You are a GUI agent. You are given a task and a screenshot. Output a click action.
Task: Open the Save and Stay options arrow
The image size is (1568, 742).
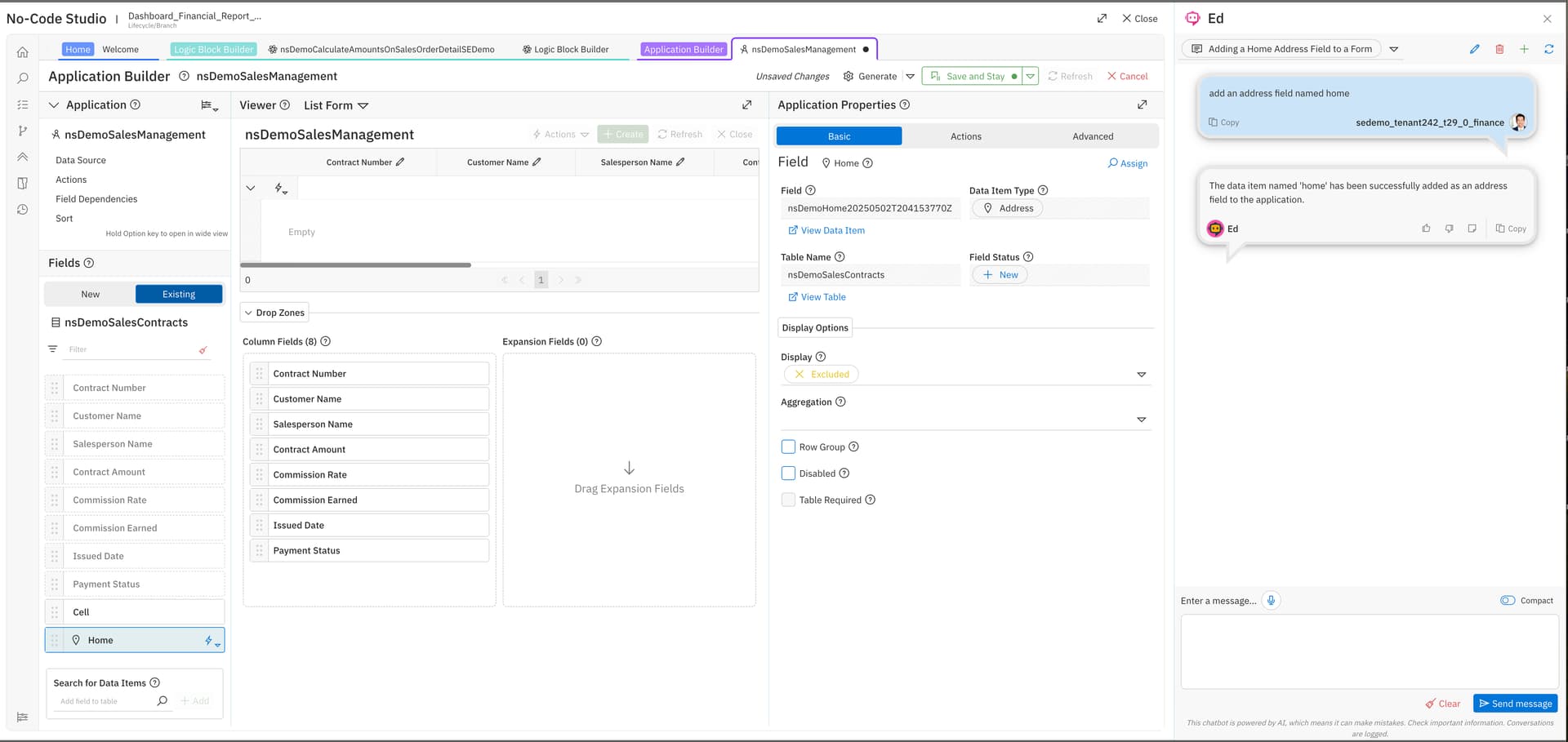click(1031, 76)
